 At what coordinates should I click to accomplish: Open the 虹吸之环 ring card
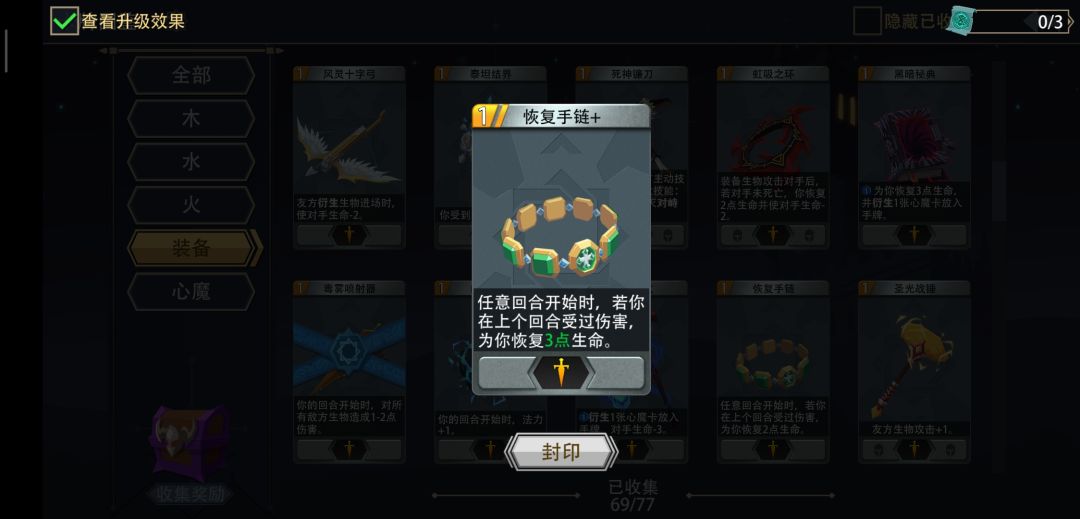tap(773, 157)
